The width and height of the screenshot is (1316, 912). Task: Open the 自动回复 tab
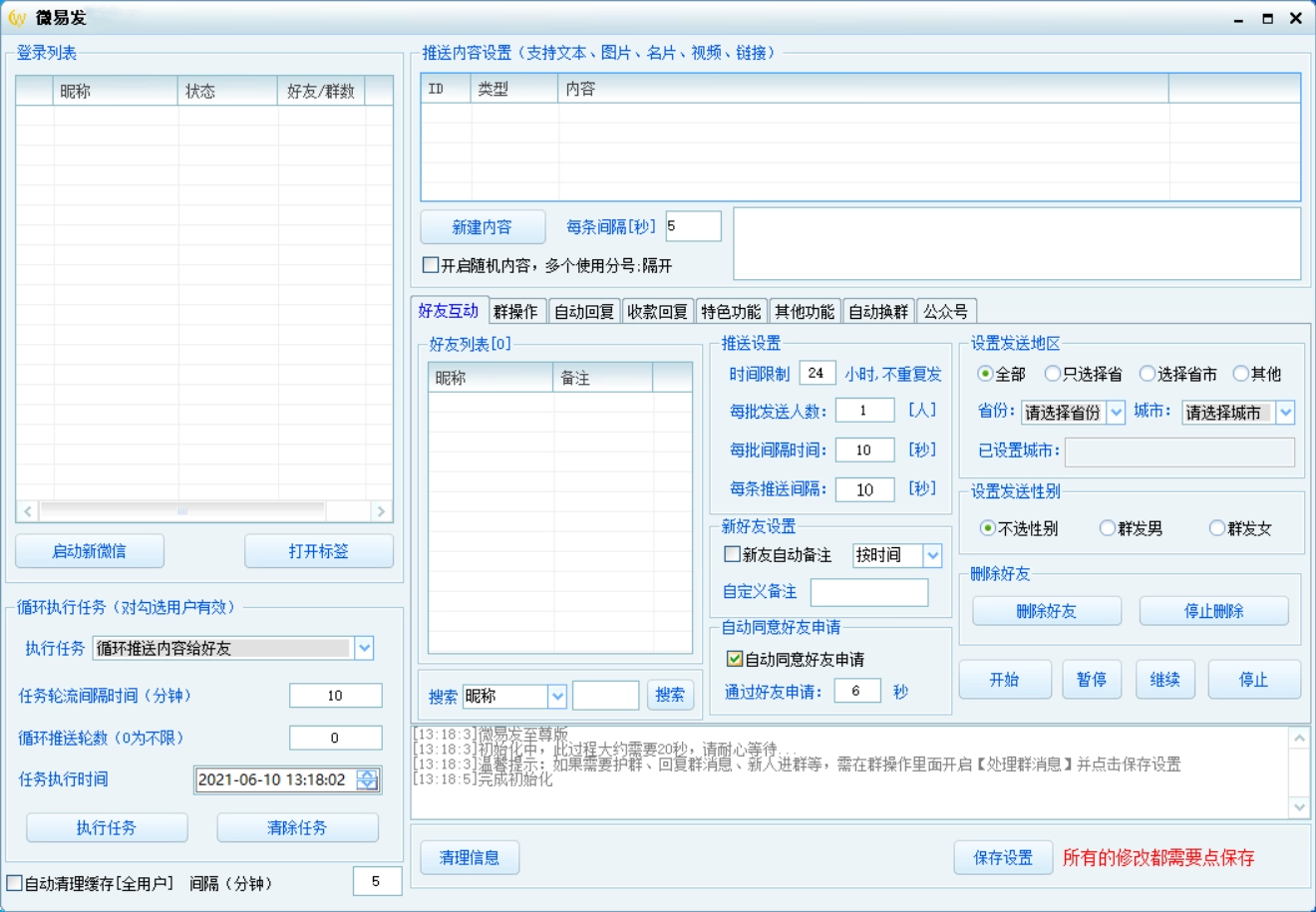(584, 312)
